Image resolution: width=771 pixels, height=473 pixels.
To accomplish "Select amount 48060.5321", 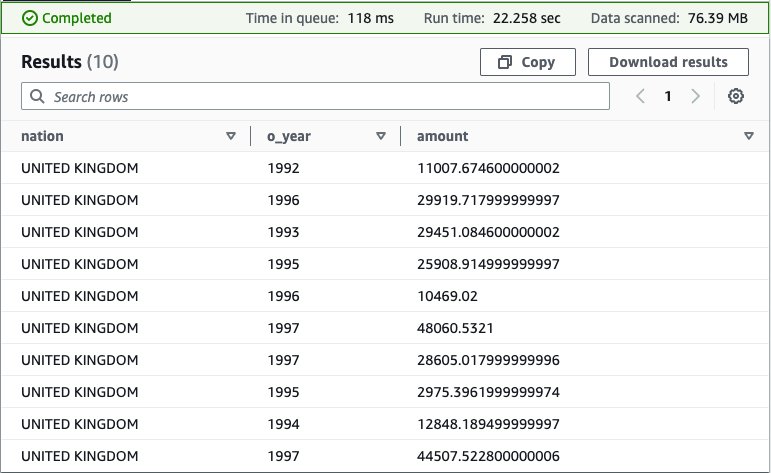I will point(455,328).
